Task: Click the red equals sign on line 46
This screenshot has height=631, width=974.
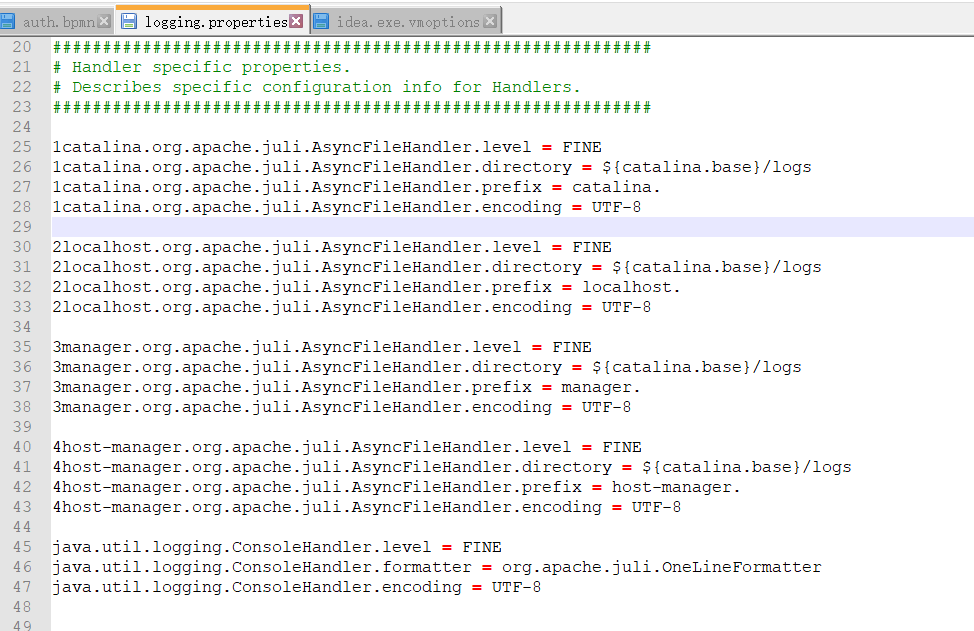Action: point(487,568)
